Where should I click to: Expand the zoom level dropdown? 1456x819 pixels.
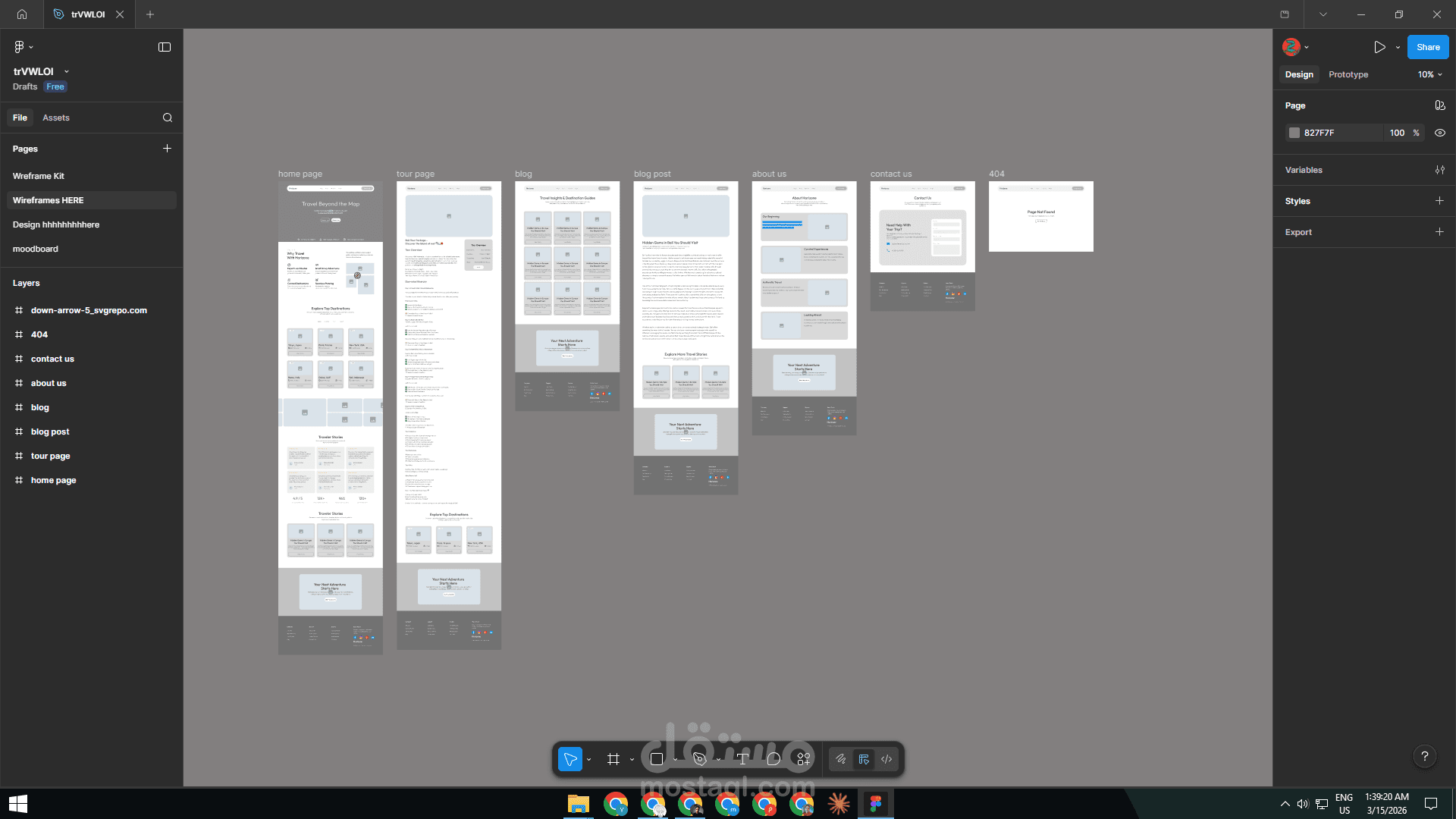[1430, 74]
